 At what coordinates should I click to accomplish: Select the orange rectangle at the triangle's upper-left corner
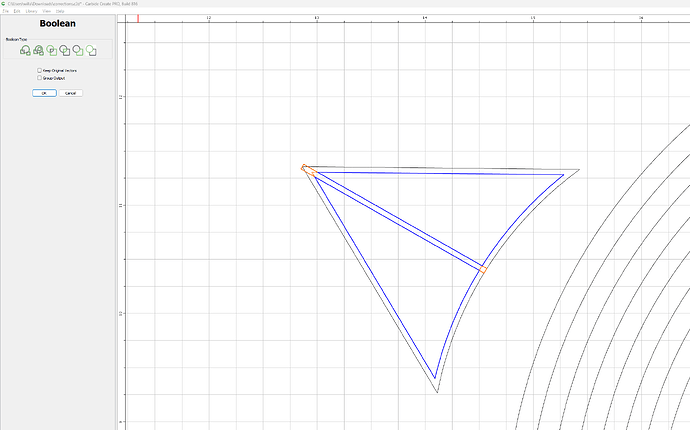[308, 170]
